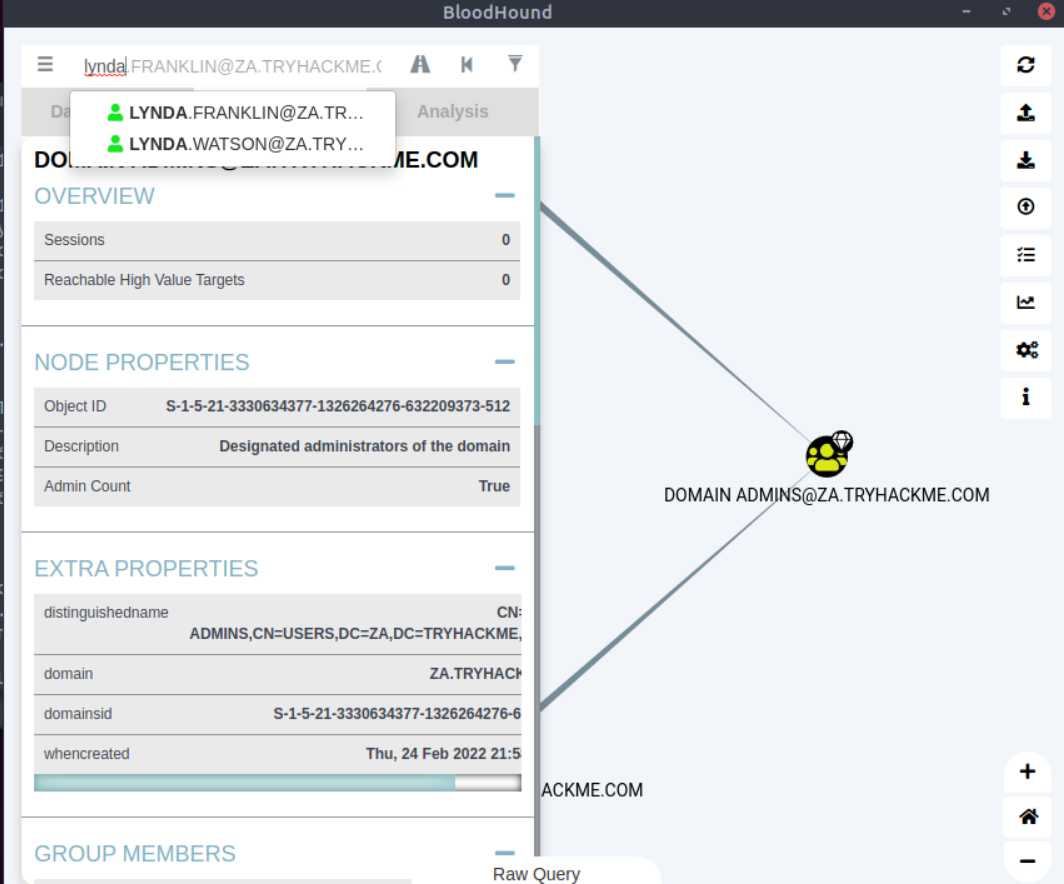This screenshot has width=1064, height=884.
Task: Switch to the Analysis tab
Action: [453, 111]
